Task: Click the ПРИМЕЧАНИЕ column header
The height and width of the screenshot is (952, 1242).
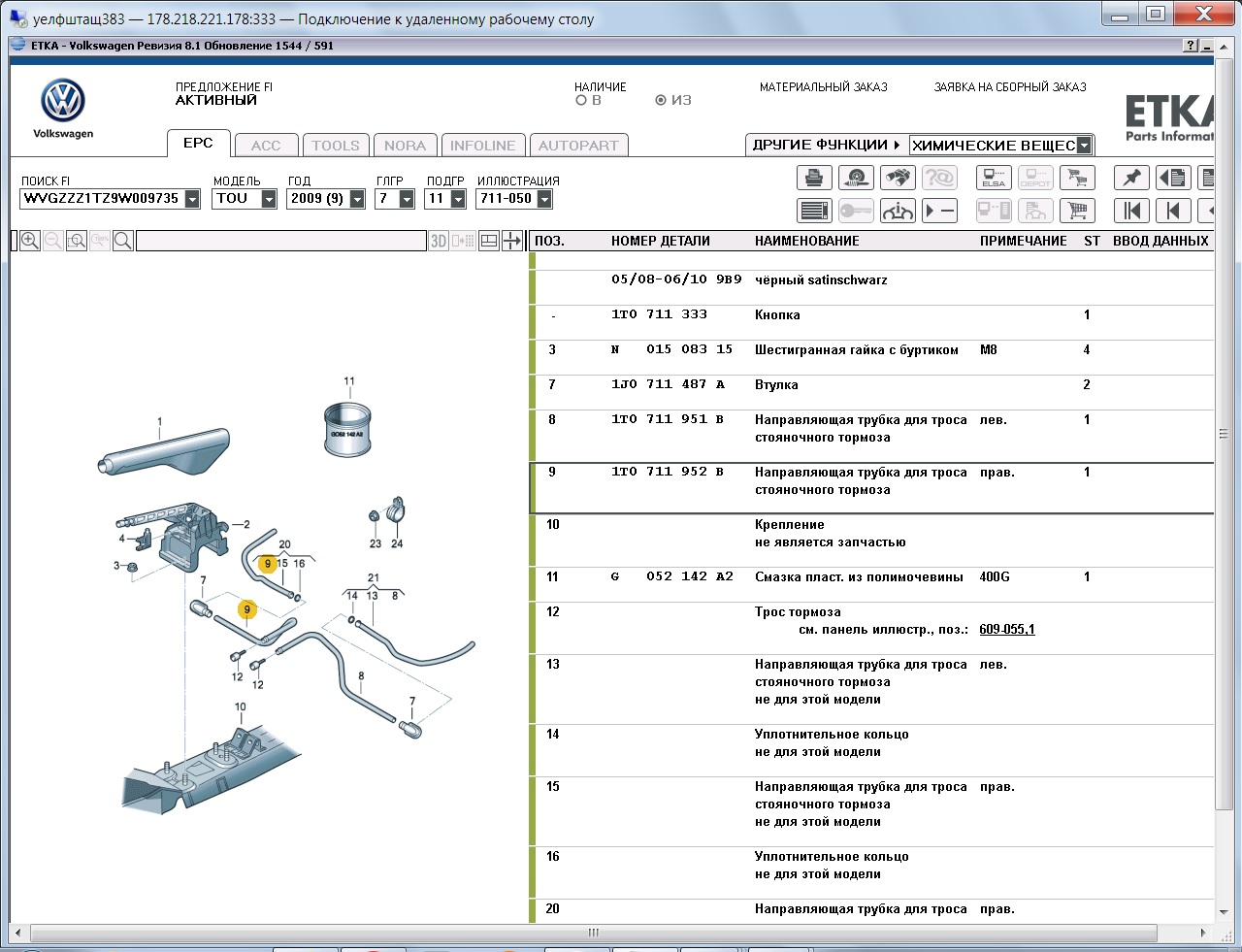Action: [1024, 241]
